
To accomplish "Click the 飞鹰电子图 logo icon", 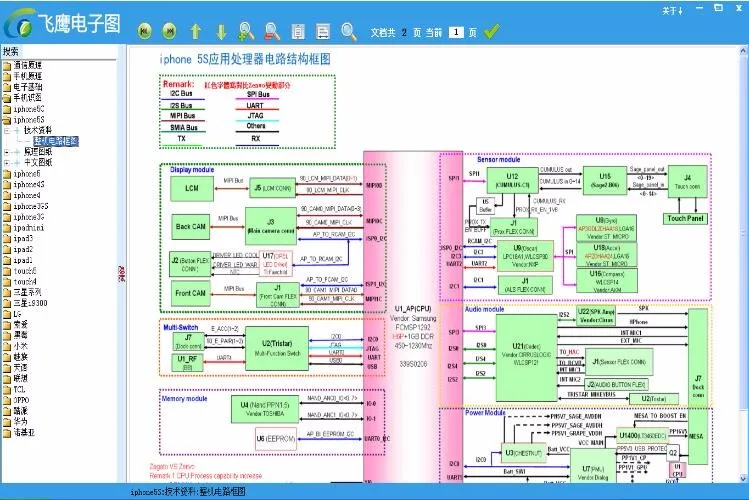I will coord(19,24).
